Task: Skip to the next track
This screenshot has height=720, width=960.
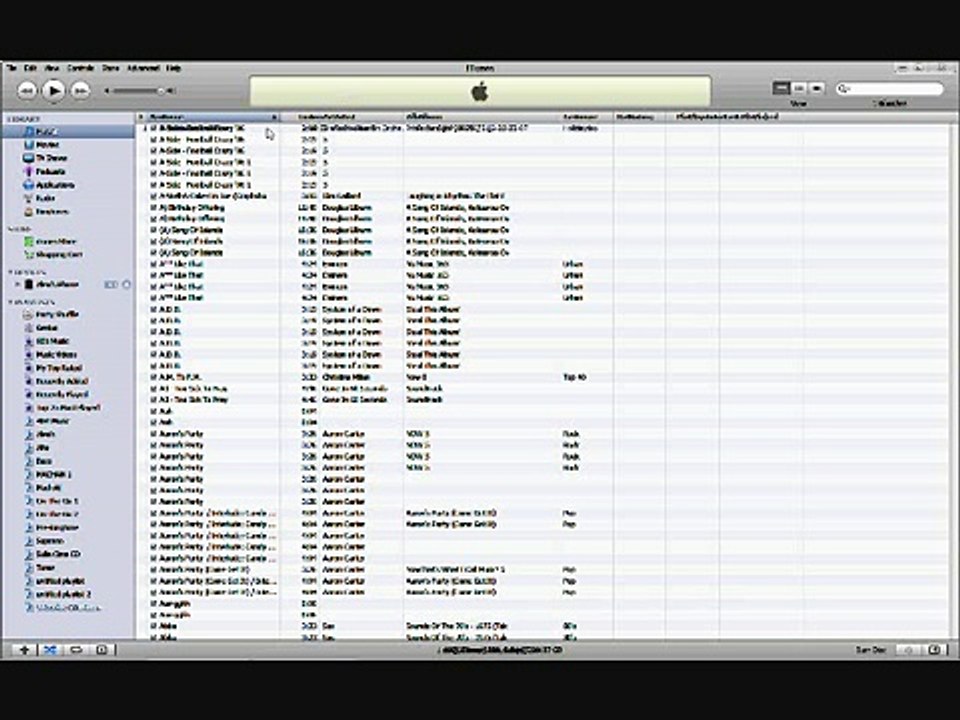Action: pos(80,91)
